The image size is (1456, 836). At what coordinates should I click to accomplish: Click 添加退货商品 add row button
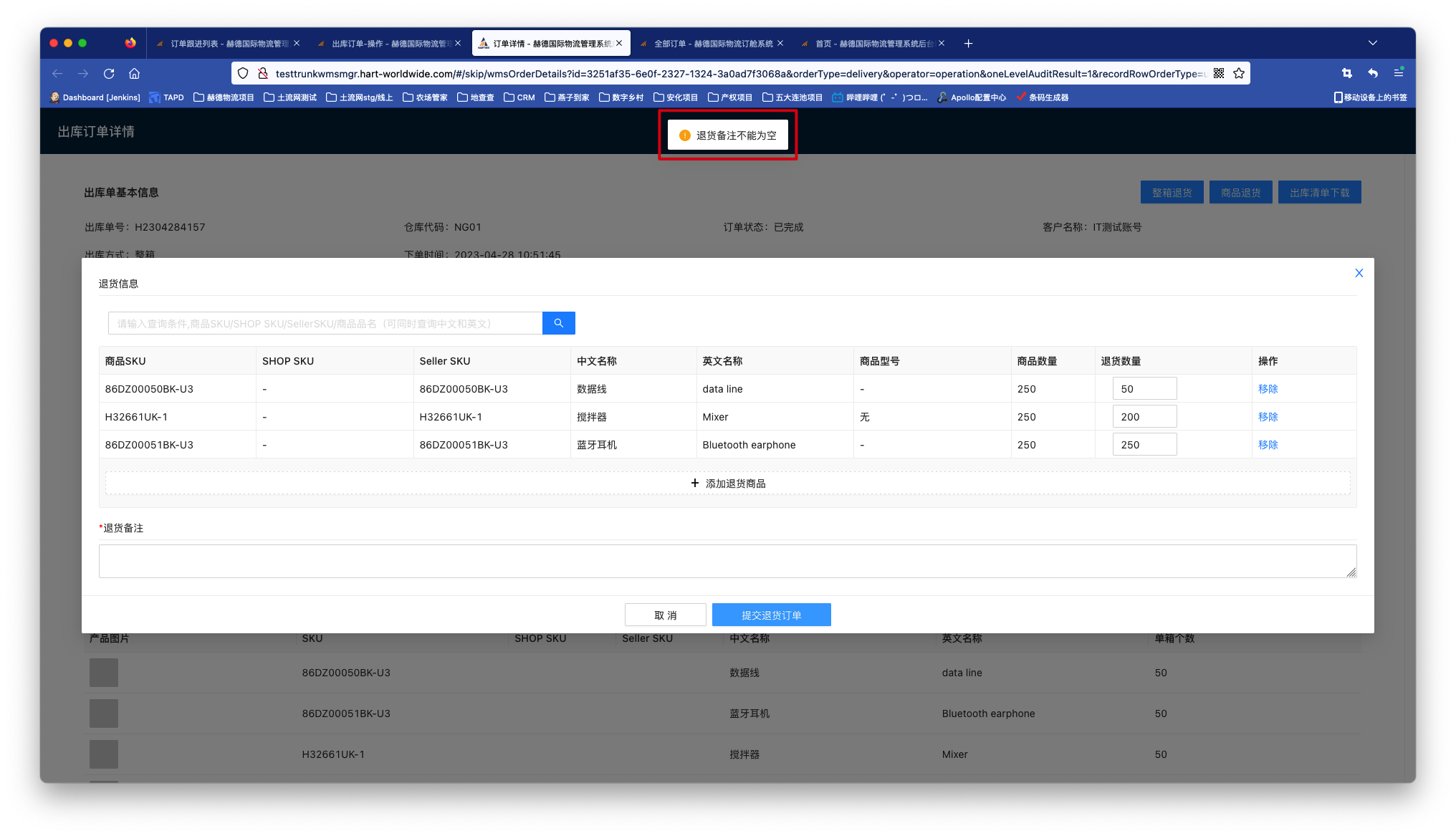point(728,484)
